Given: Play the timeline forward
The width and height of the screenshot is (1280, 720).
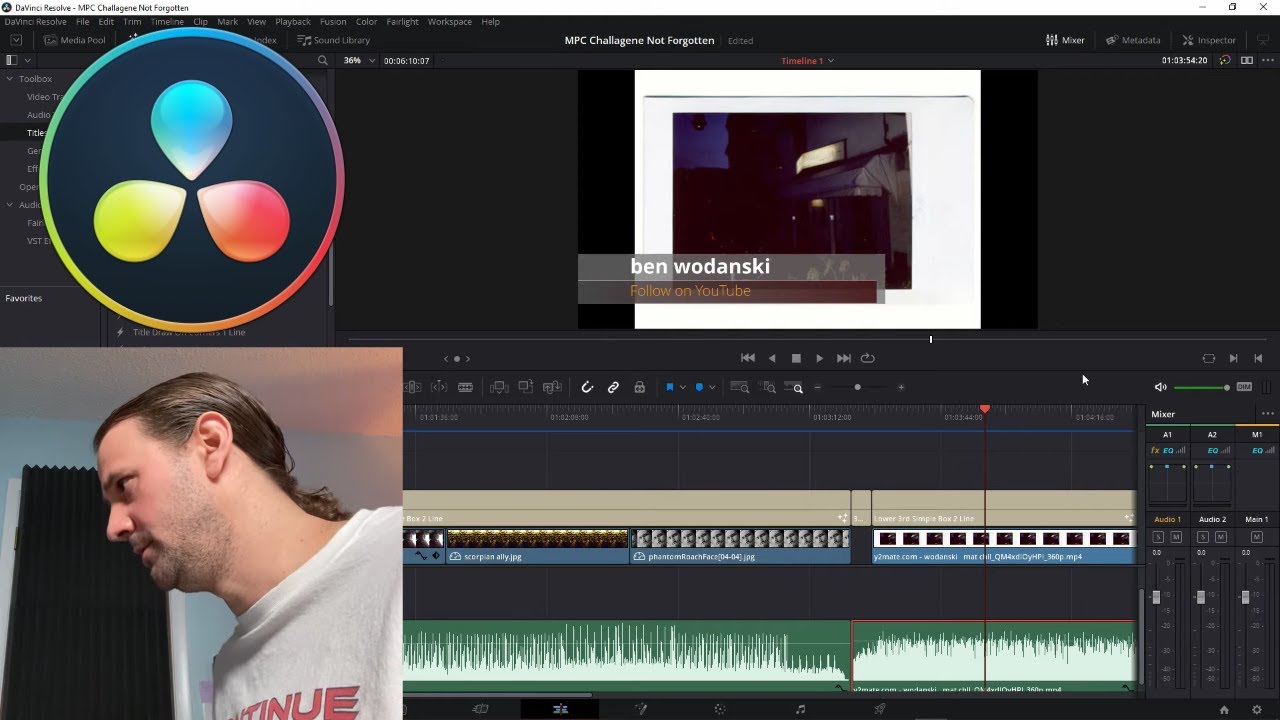Looking at the screenshot, I should [x=820, y=358].
